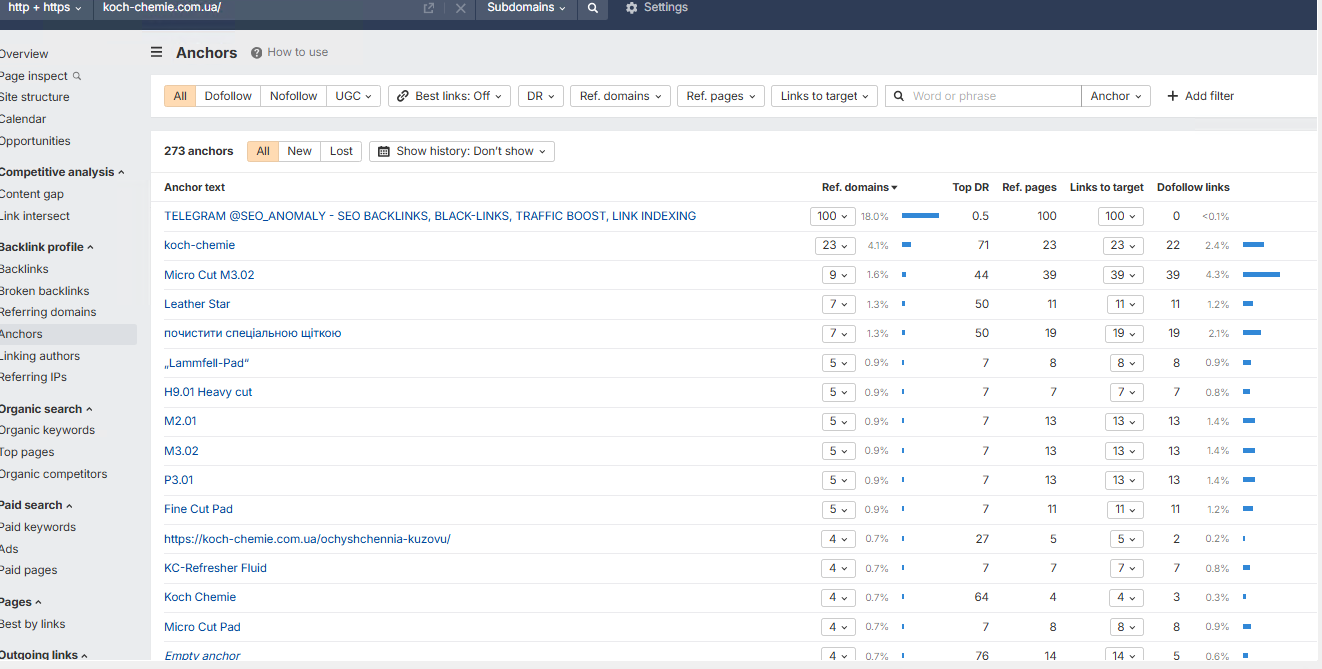Open Referring domains in the sidebar
The image size is (1322, 669).
(48, 312)
